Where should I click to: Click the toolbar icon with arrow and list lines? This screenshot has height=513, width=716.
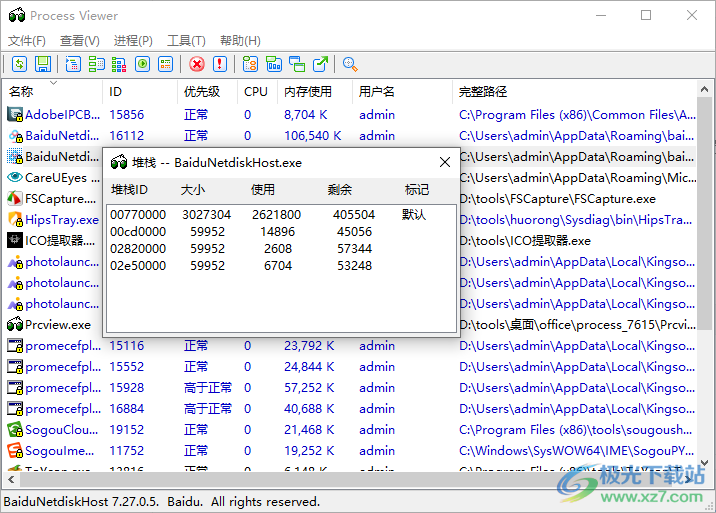(x=73, y=64)
